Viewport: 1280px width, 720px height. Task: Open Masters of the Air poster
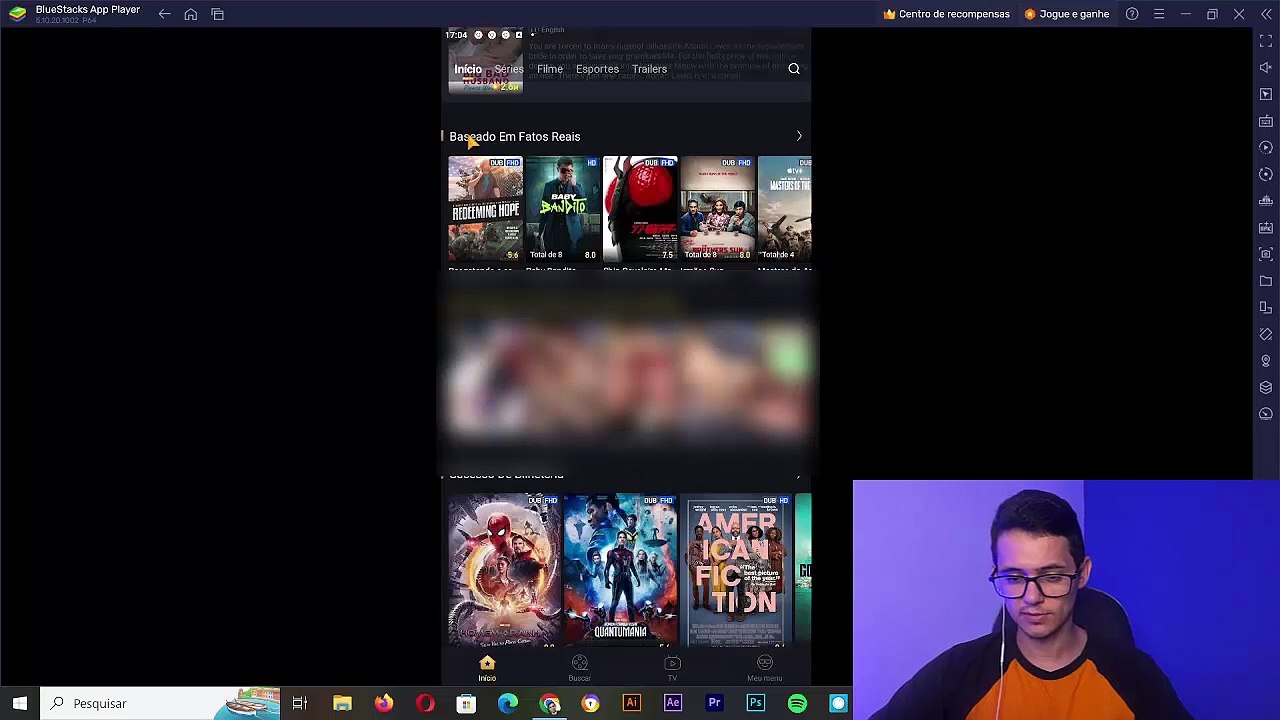coord(785,208)
